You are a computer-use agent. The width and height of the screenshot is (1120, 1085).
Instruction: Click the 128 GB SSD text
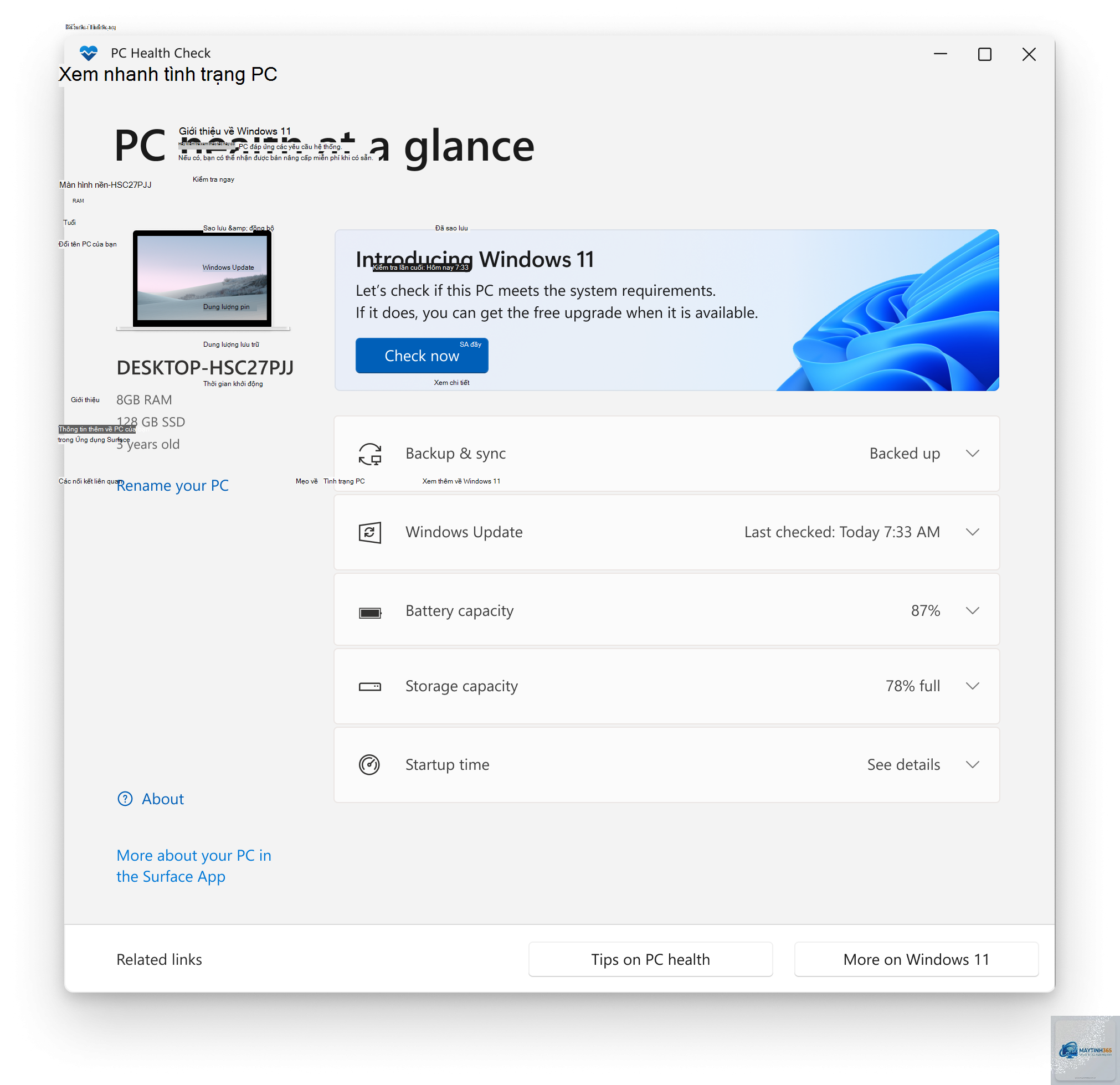click(x=151, y=421)
